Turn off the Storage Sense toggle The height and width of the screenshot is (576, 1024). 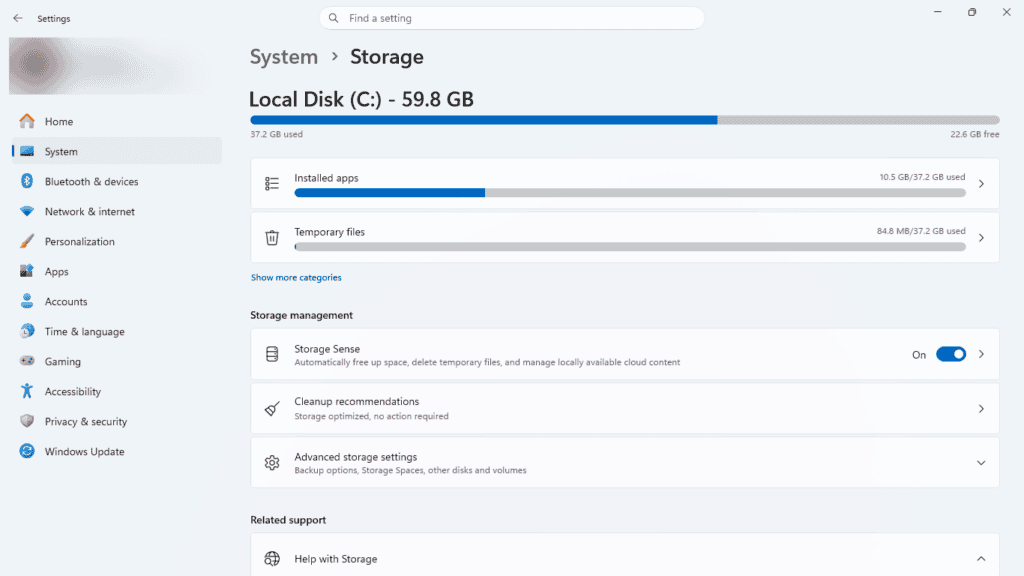(951, 354)
